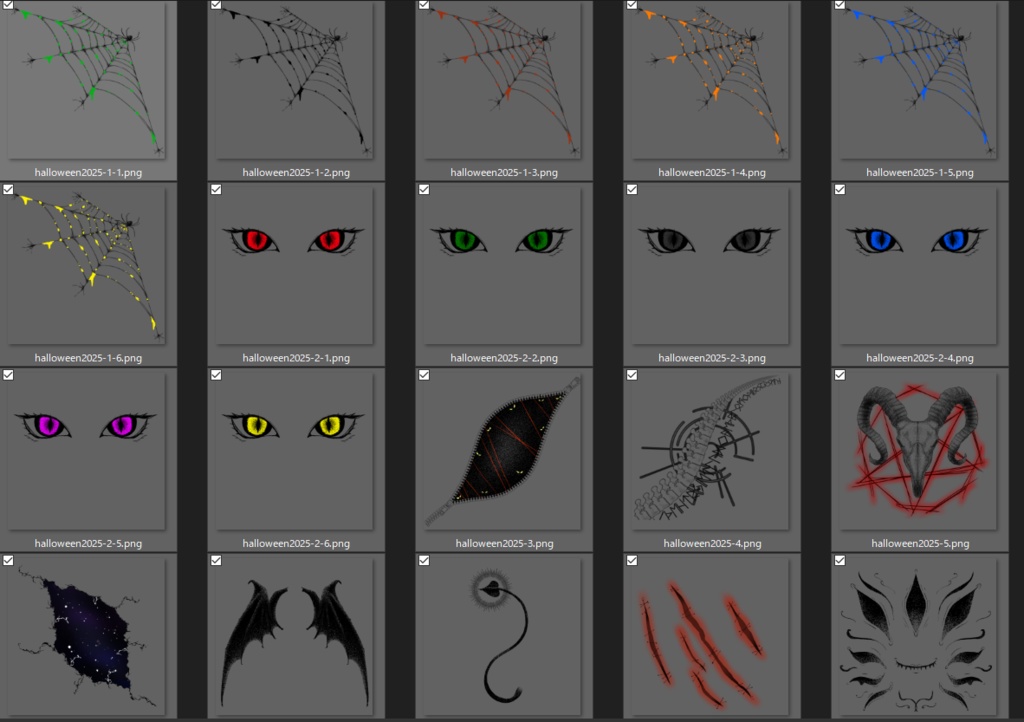Uncheck the halloween2025-4.png checkbox
The image size is (1024, 722).
[x=632, y=375]
